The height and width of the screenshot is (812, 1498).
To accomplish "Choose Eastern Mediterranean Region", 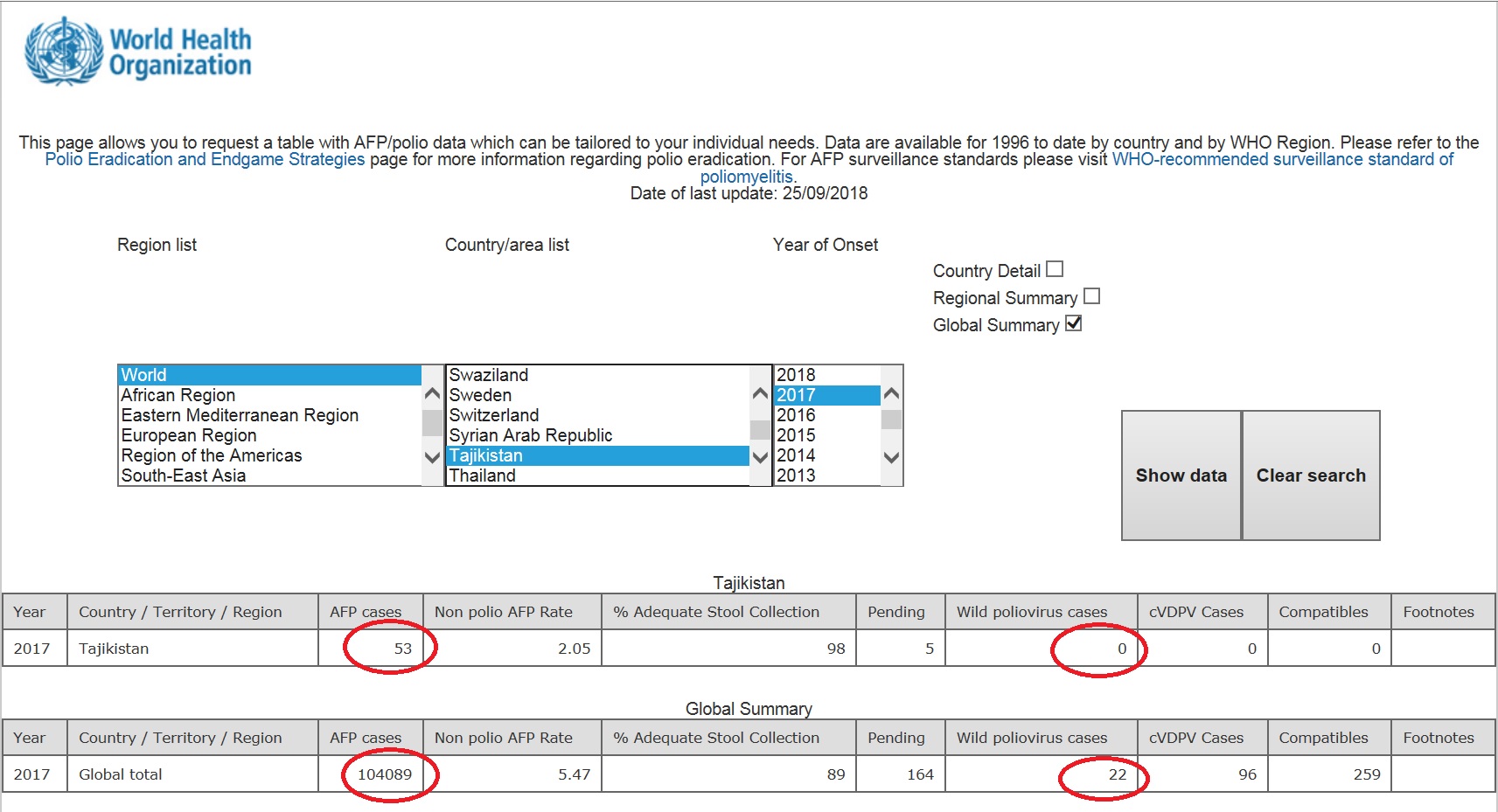I will pyautogui.click(x=269, y=415).
